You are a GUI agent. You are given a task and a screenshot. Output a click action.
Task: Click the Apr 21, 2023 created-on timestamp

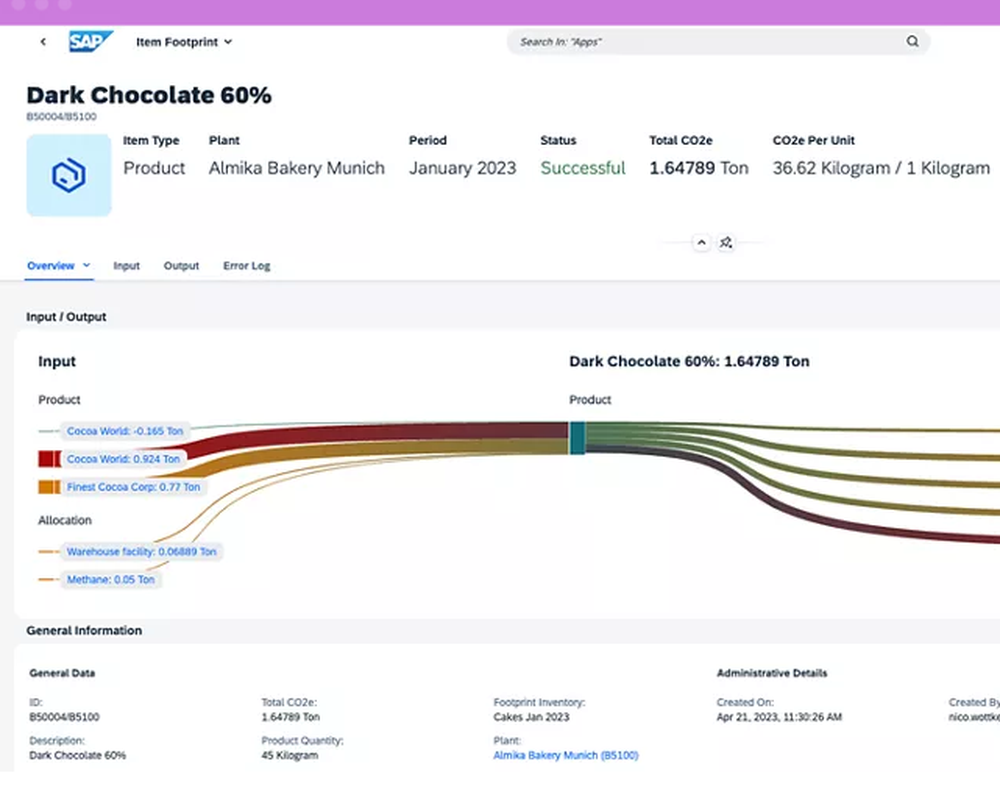tap(779, 717)
